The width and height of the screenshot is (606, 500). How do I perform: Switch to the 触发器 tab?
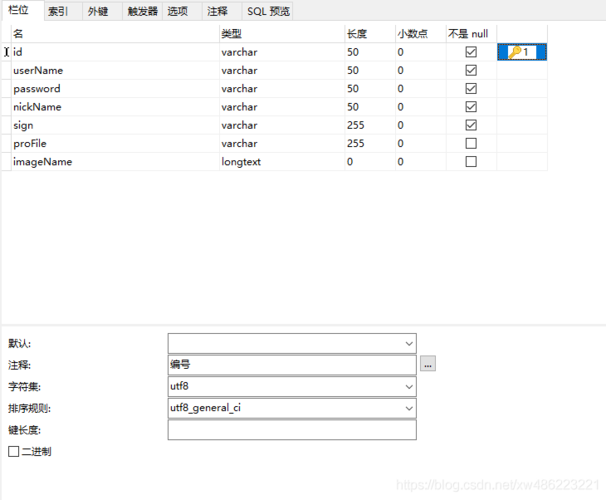click(x=142, y=11)
